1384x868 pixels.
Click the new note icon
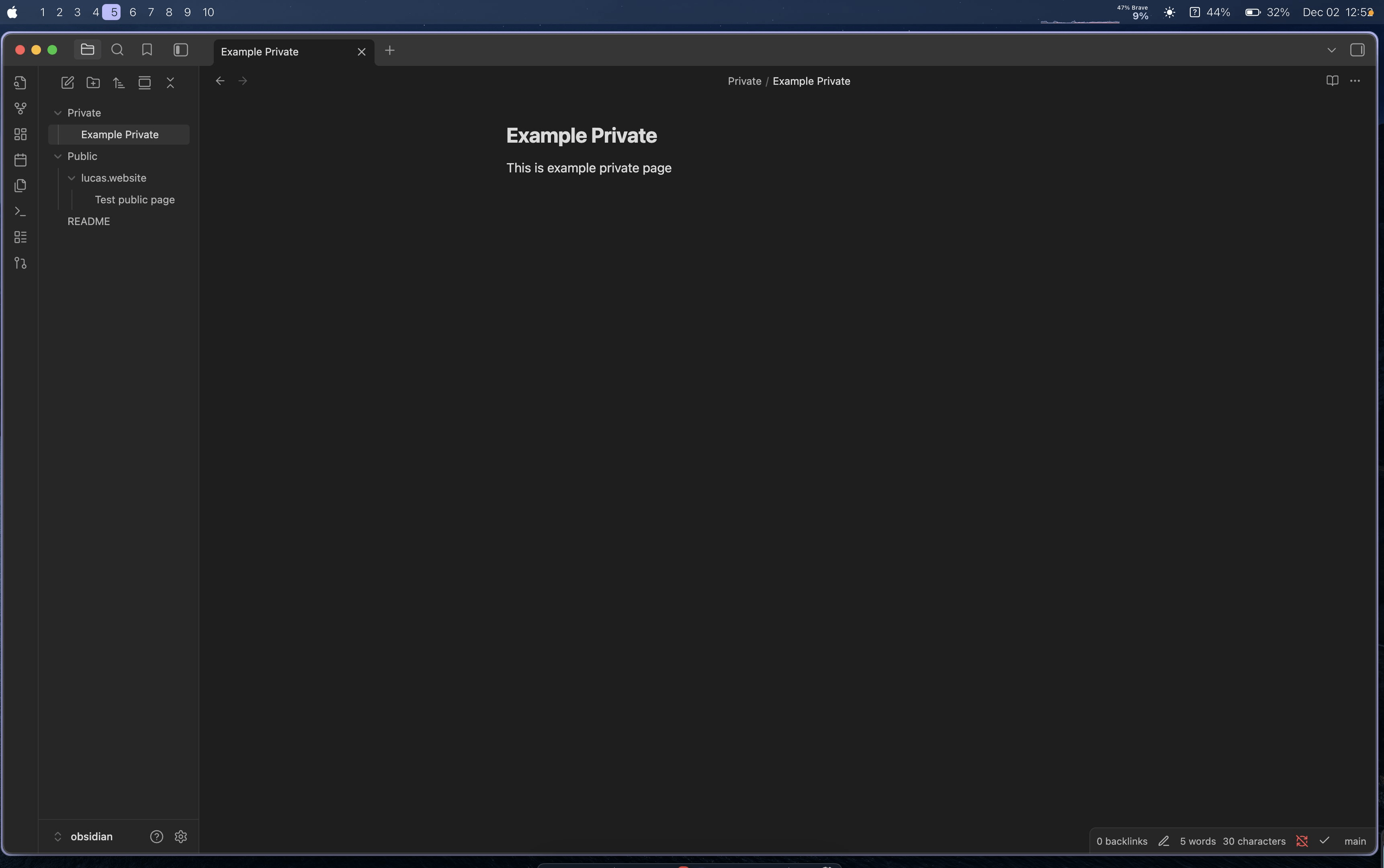68,83
